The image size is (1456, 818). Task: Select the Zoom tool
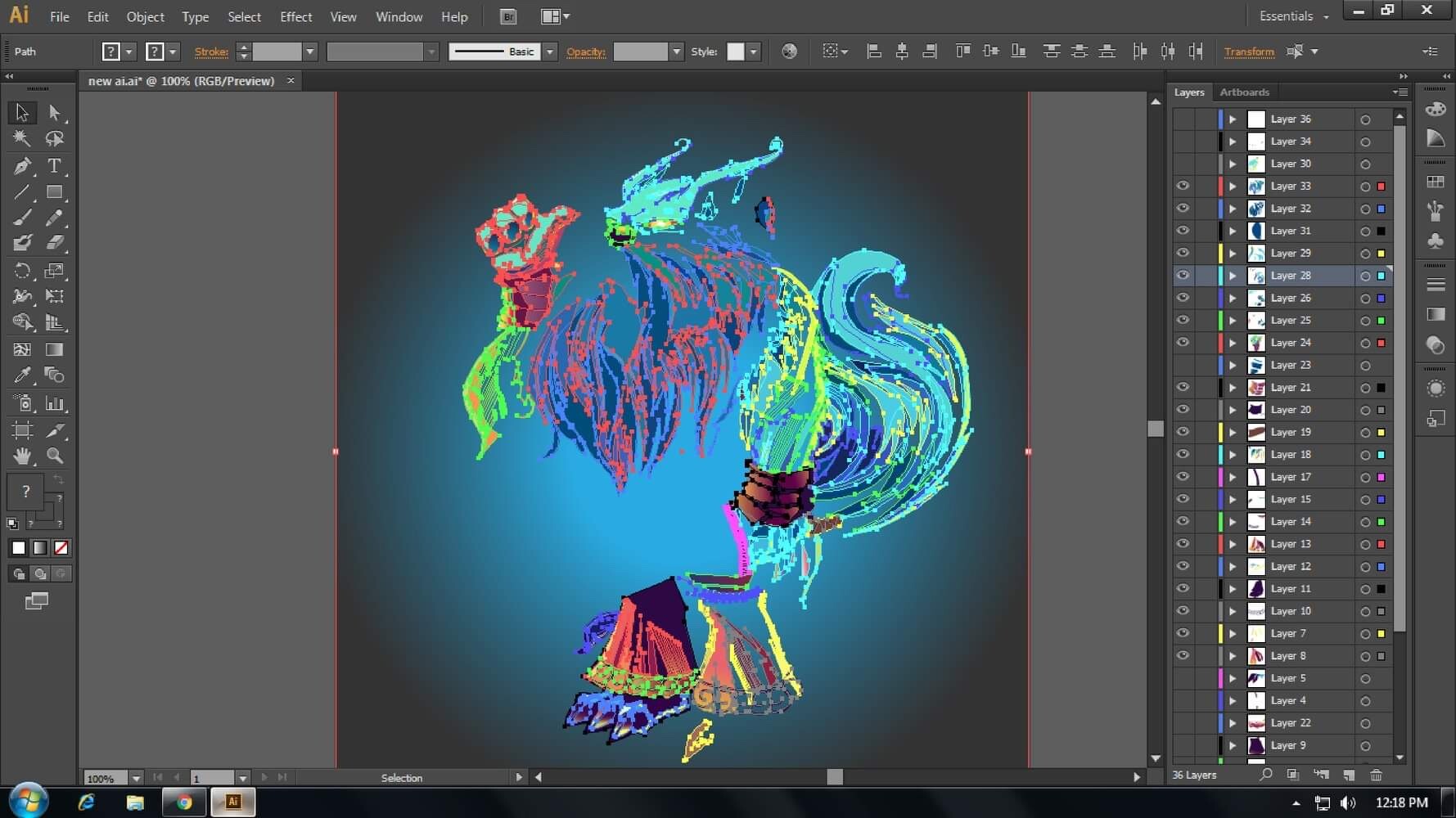[54, 456]
